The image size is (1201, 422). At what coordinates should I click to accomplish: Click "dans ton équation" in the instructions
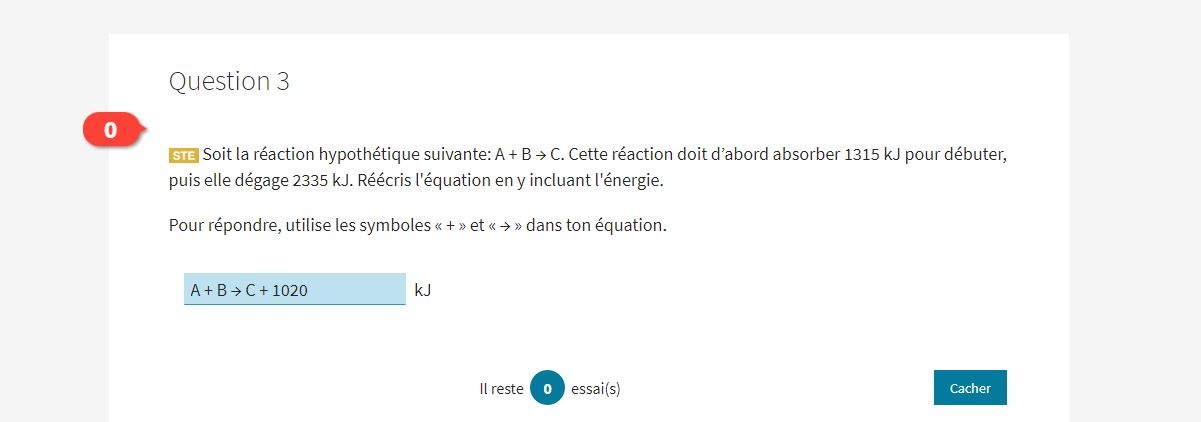[x=596, y=225]
